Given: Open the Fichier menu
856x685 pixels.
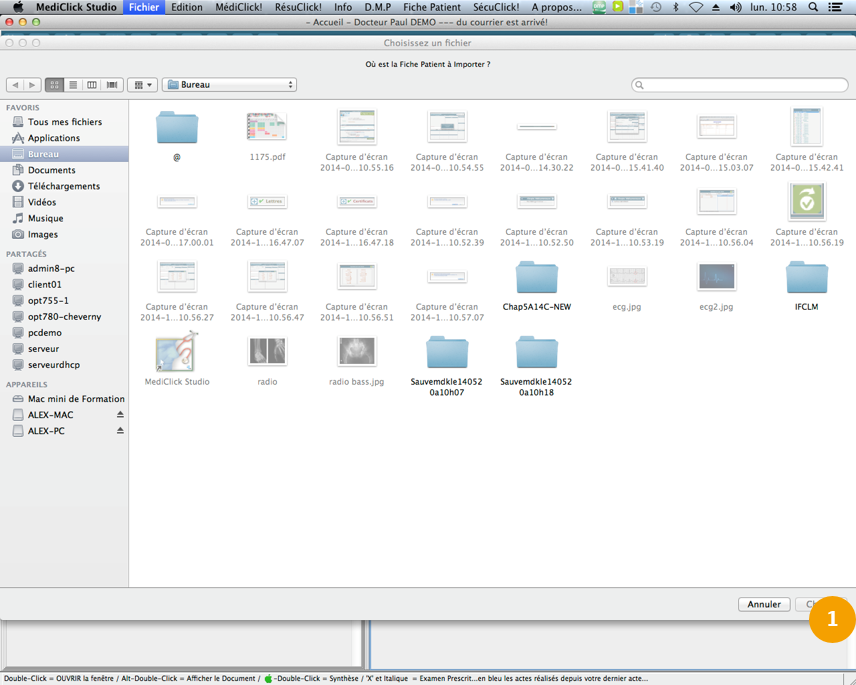Looking at the screenshot, I should (x=144, y=7).
